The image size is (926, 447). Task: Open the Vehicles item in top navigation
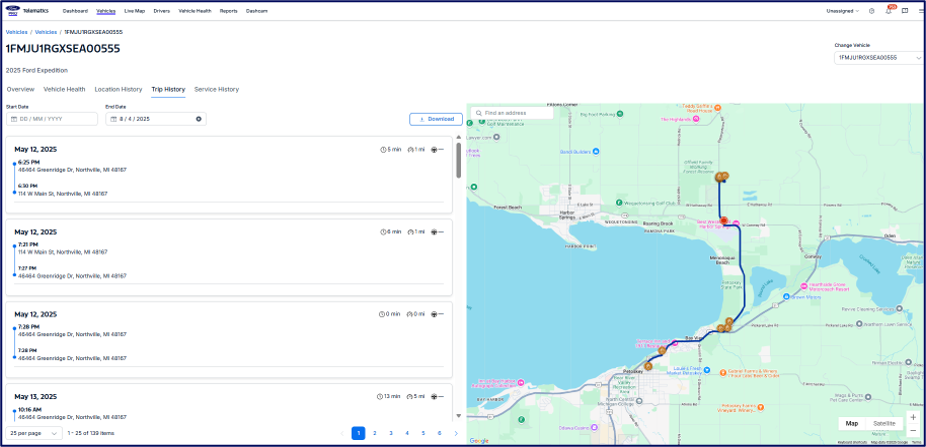[x=106, y=11]
